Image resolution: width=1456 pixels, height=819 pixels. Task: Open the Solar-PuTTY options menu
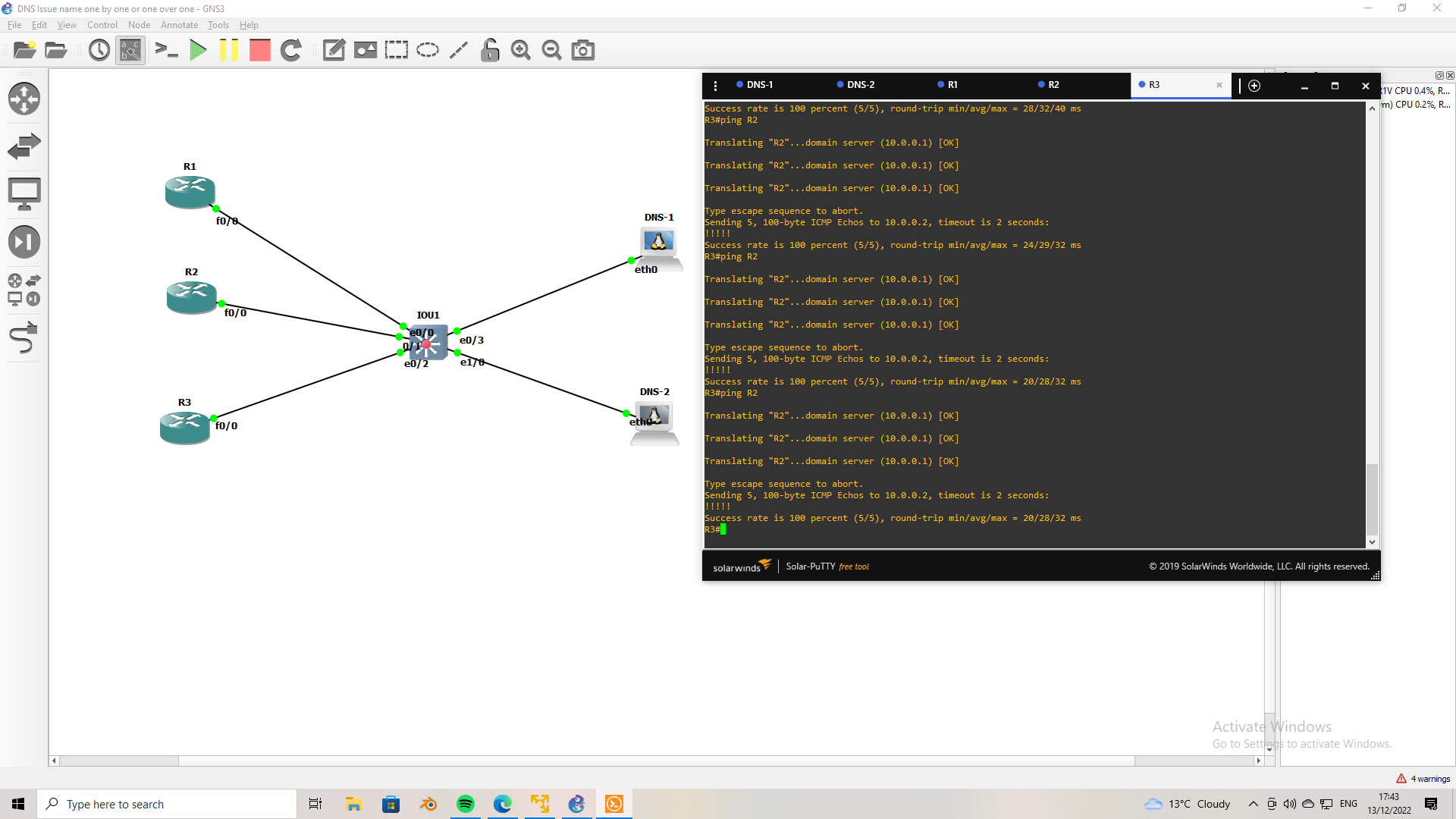click(715, 85)
